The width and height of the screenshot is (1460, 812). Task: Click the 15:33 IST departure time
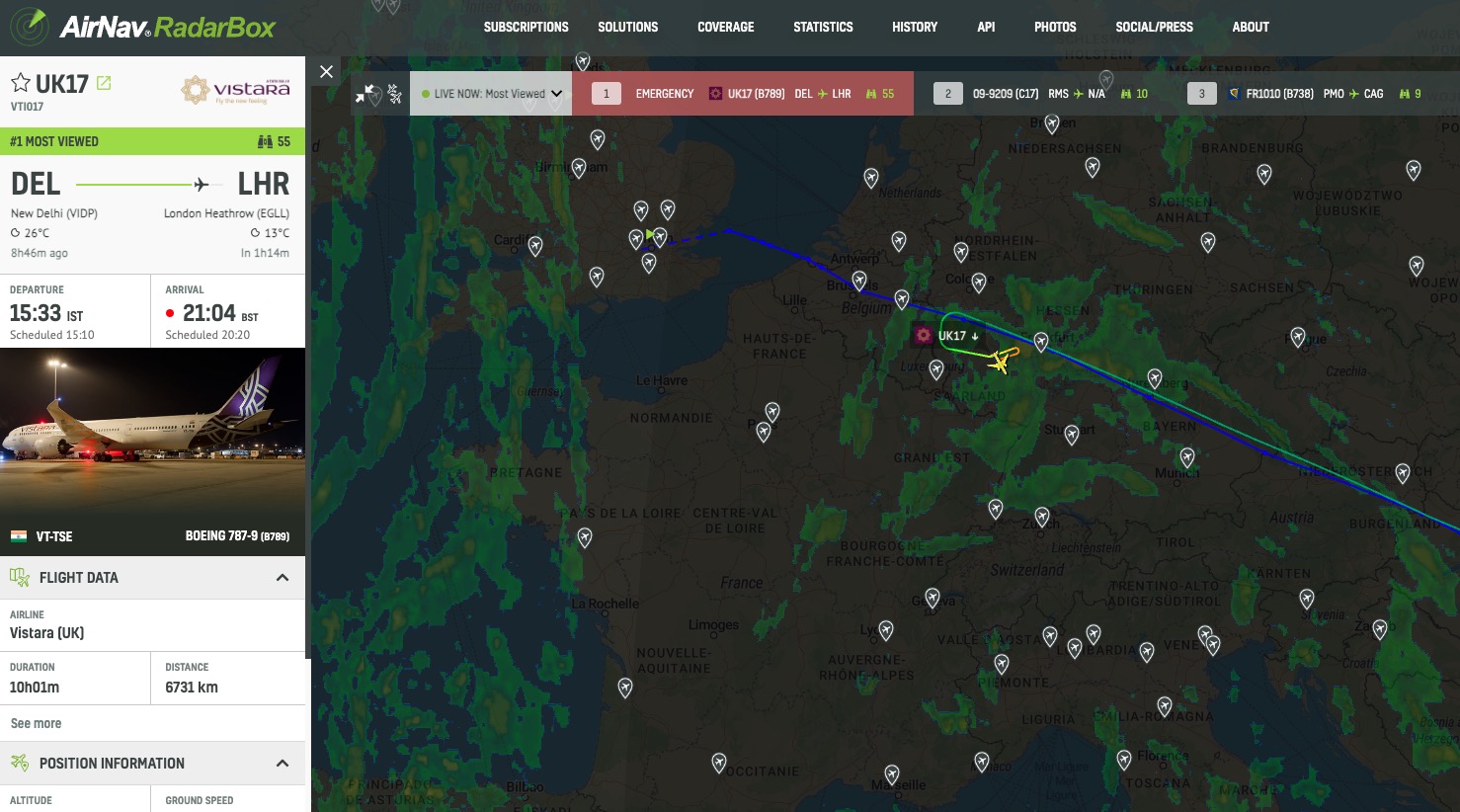click(46, 313)
